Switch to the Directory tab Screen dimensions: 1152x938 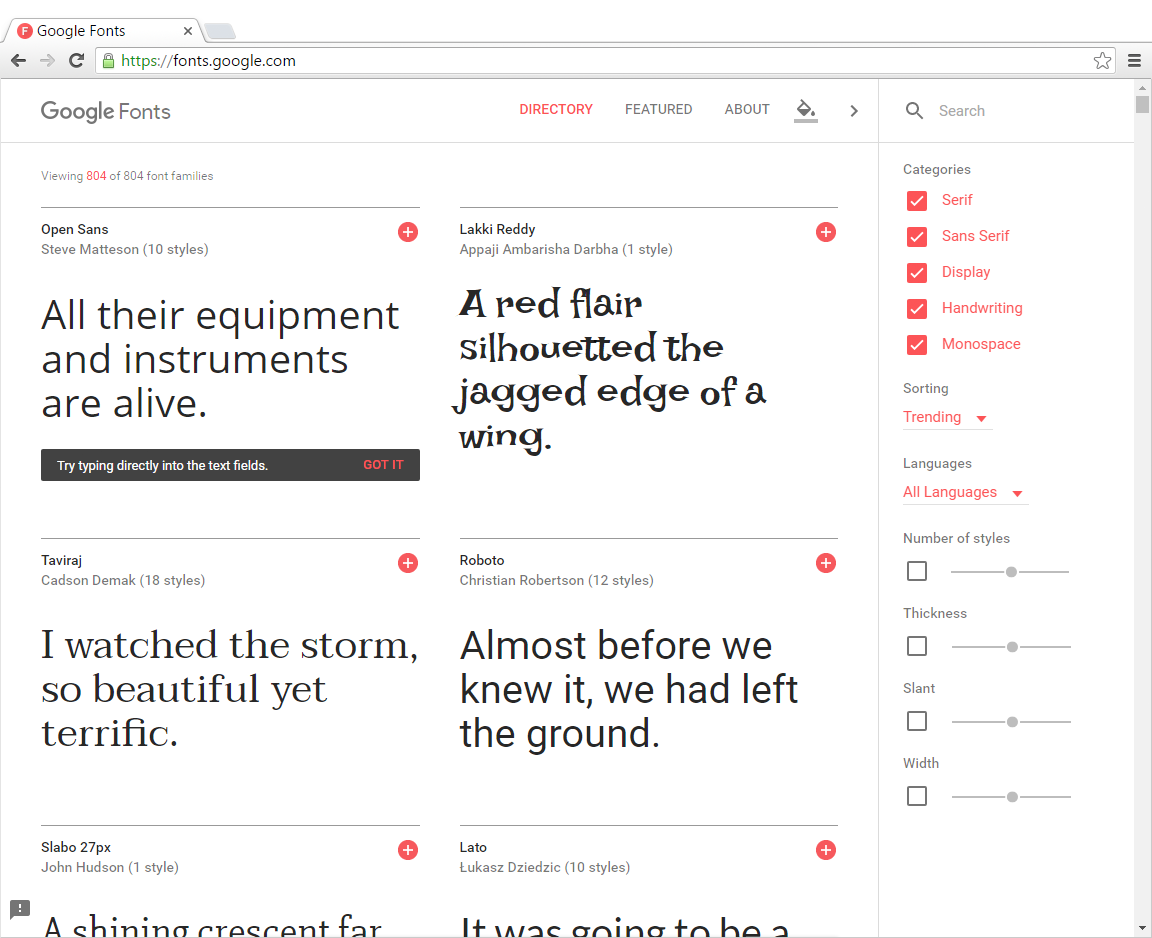point(555,109)
